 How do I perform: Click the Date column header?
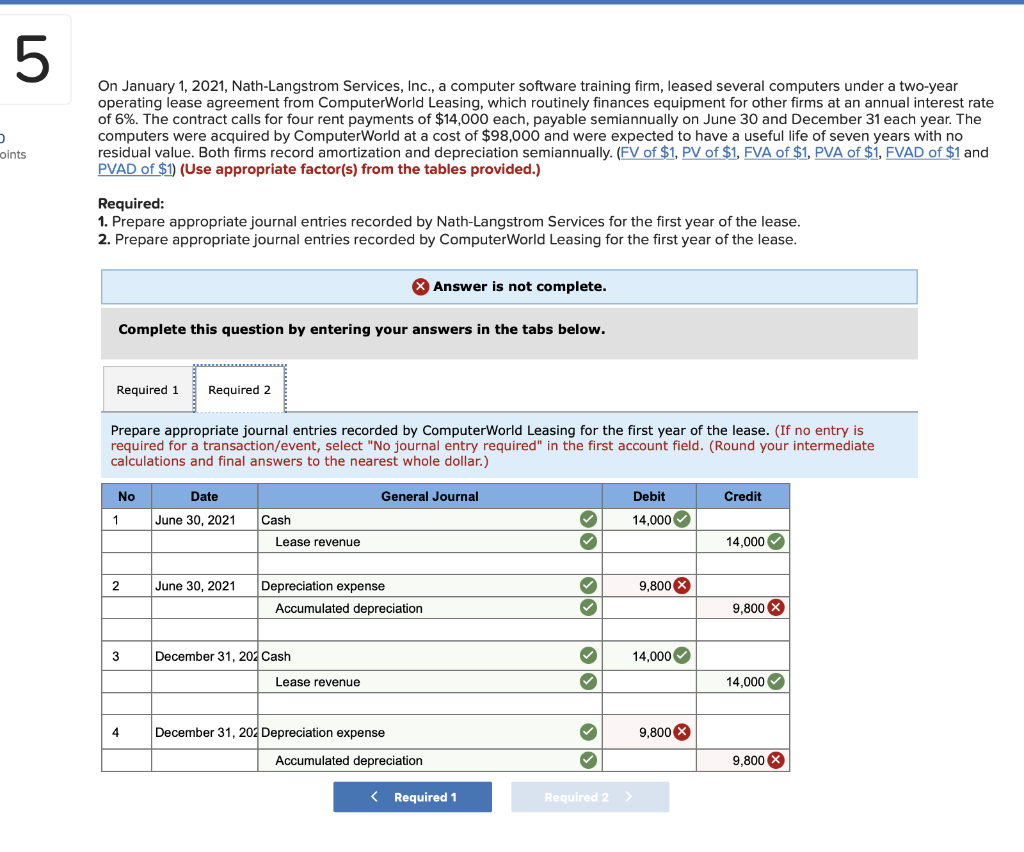(x=204, y=496)
